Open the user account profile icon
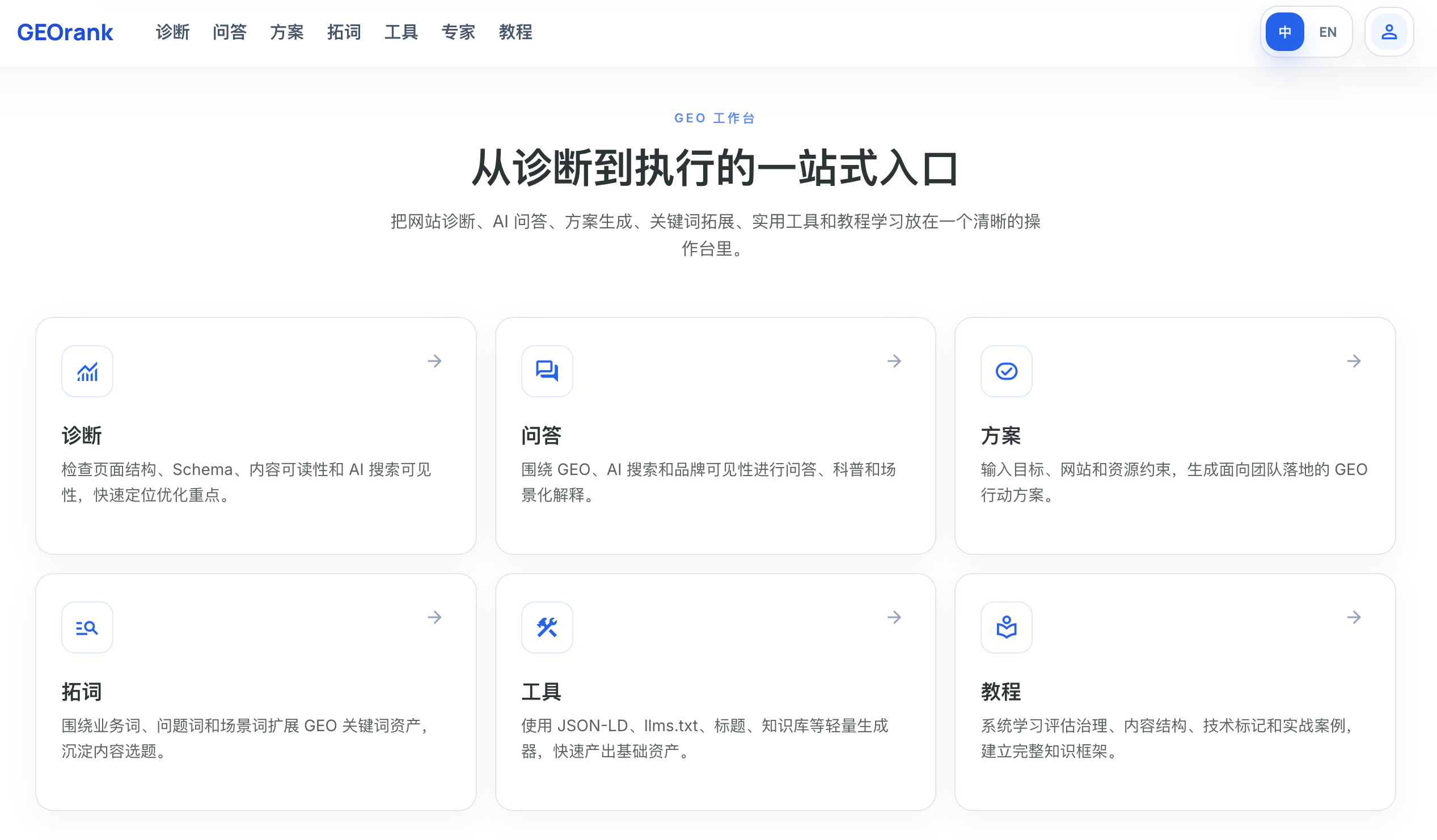Viewport: 1437px width, 840px height. 1389,32
